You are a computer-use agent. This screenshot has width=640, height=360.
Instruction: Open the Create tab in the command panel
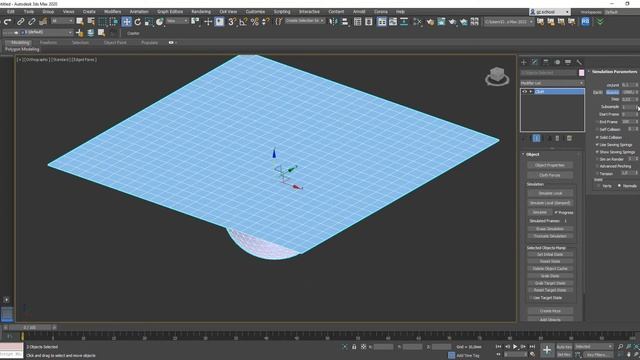tap(524, 62)
